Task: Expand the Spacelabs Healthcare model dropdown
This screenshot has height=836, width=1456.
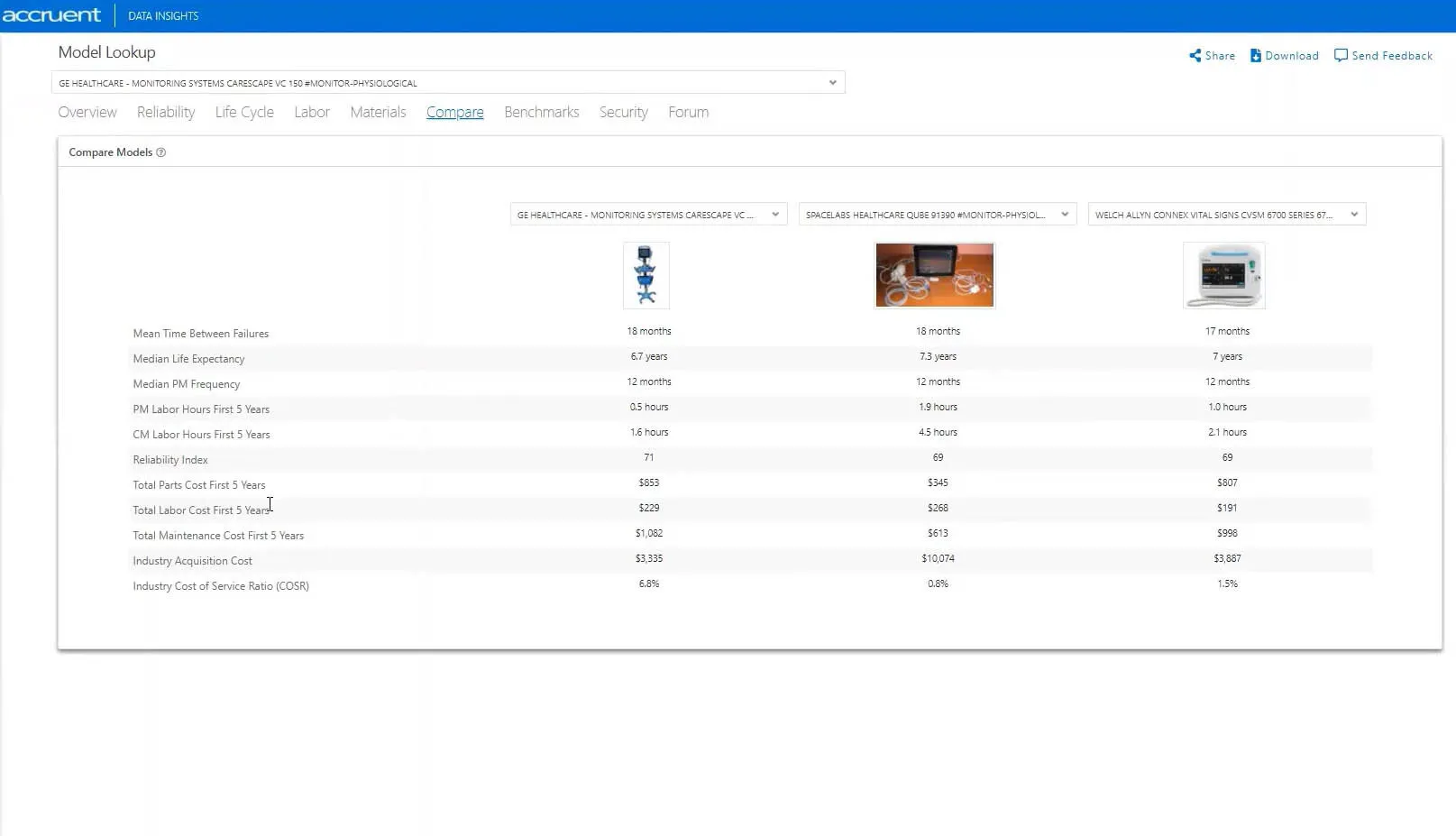Action: [x=1064, y=215]
